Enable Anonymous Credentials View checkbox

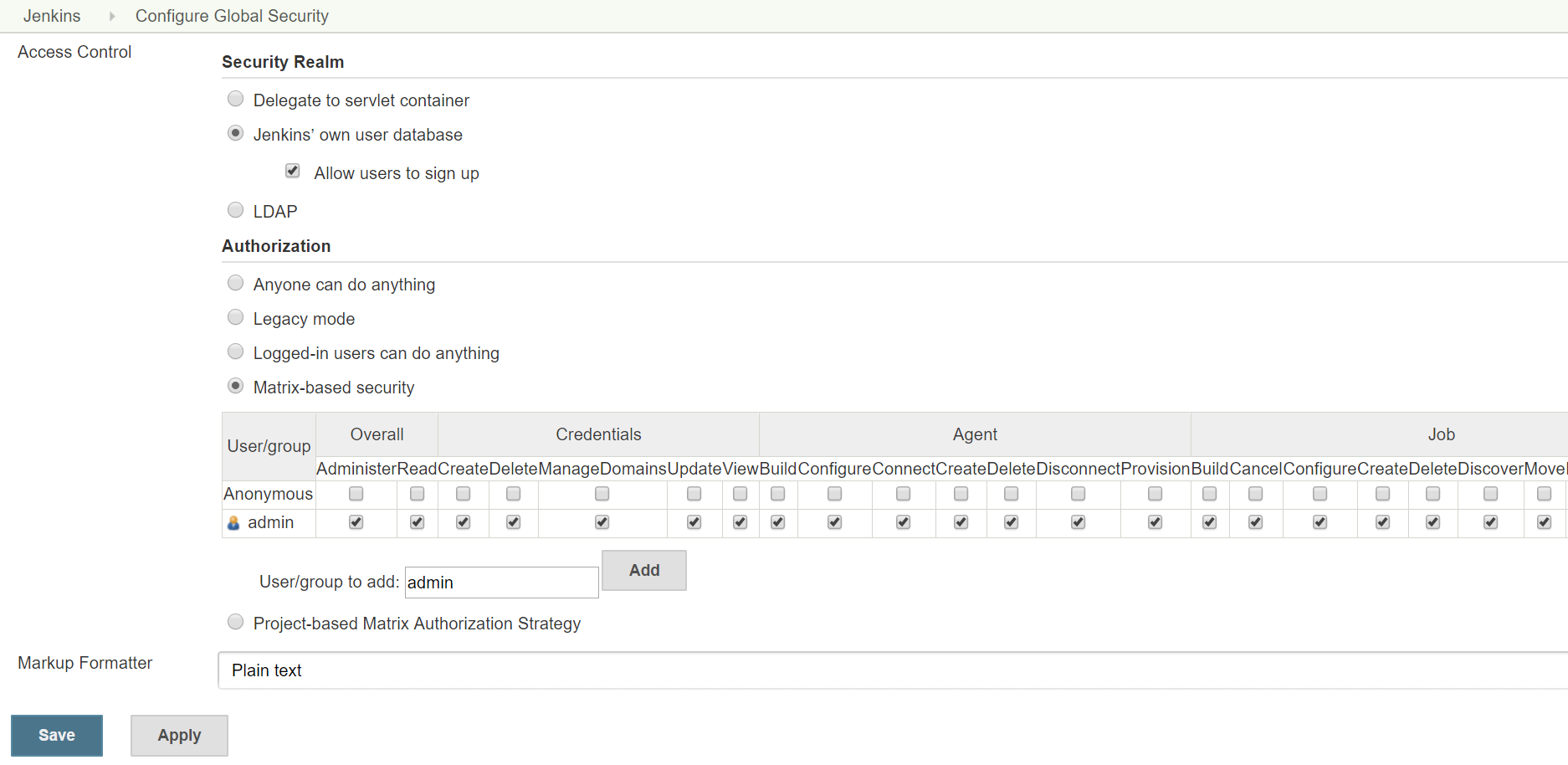(740, 494)
